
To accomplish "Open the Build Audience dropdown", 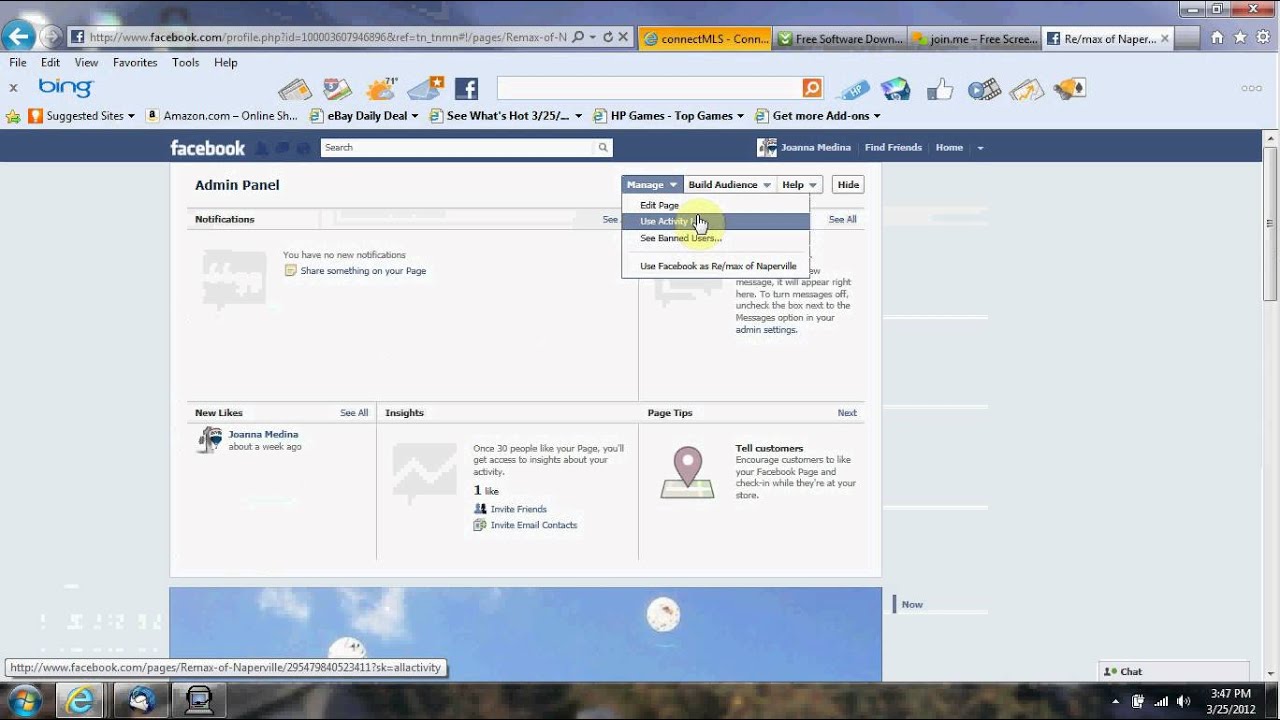I will (729, 184).
